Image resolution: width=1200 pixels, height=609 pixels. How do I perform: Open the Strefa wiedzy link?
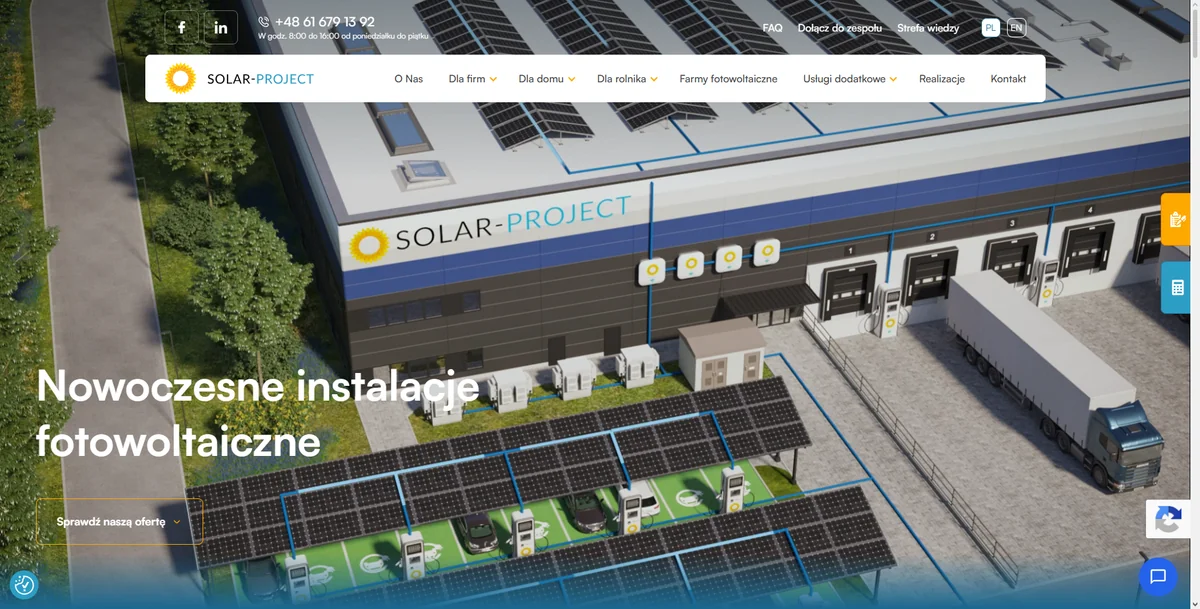928,28
